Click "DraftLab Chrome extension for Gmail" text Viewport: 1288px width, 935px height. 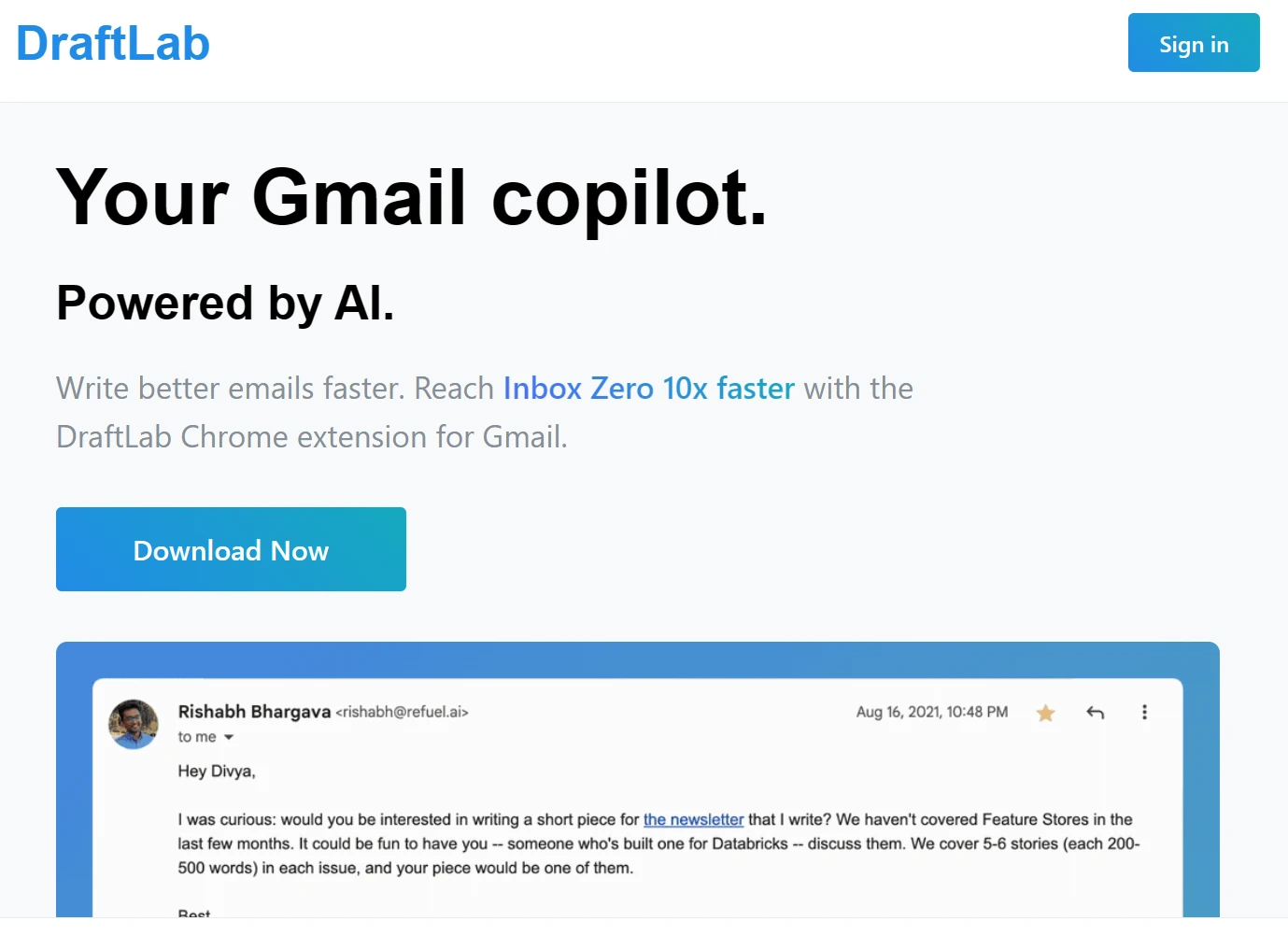coord(311,437)
